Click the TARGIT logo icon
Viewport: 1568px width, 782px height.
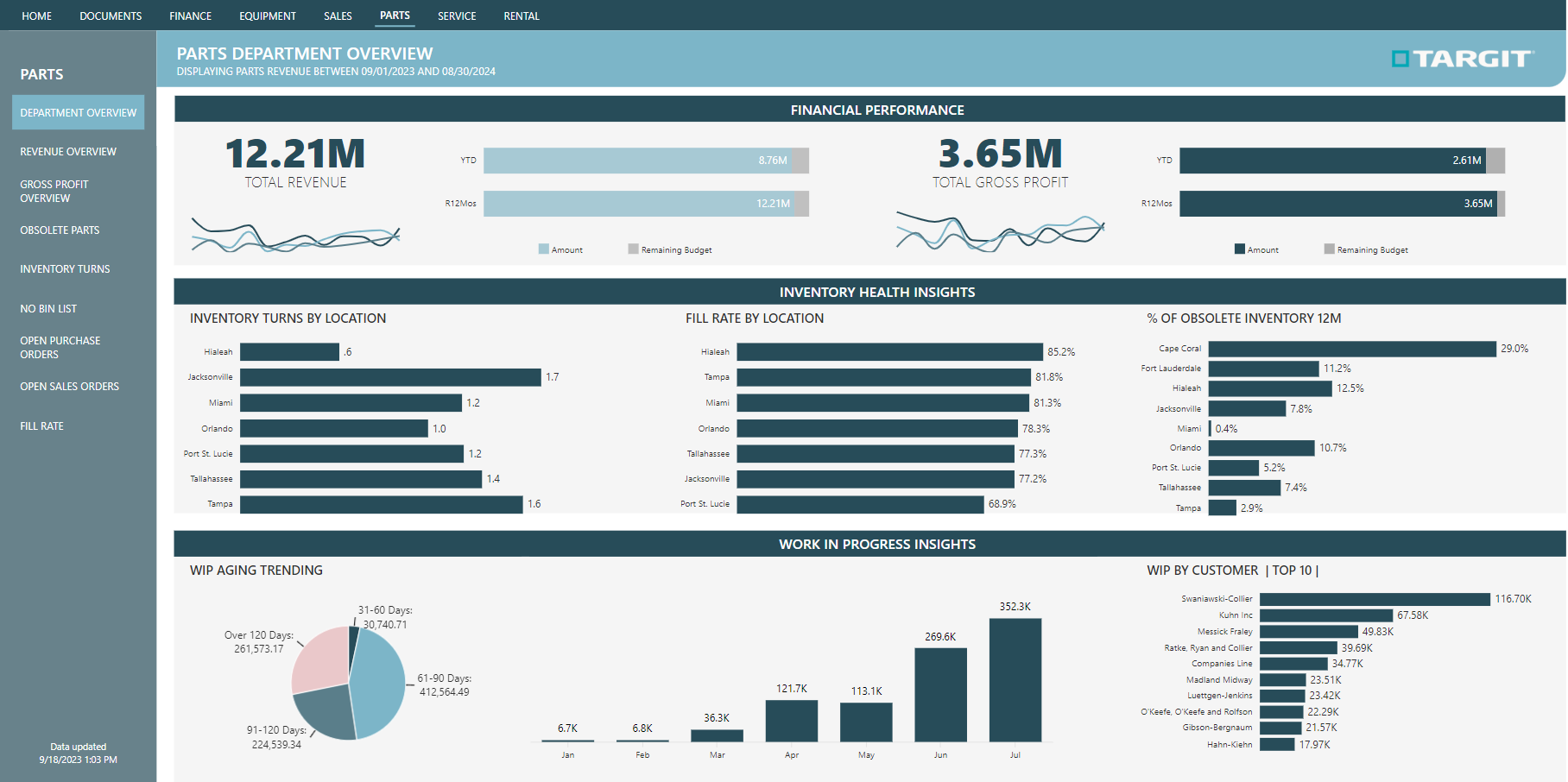1399,59
